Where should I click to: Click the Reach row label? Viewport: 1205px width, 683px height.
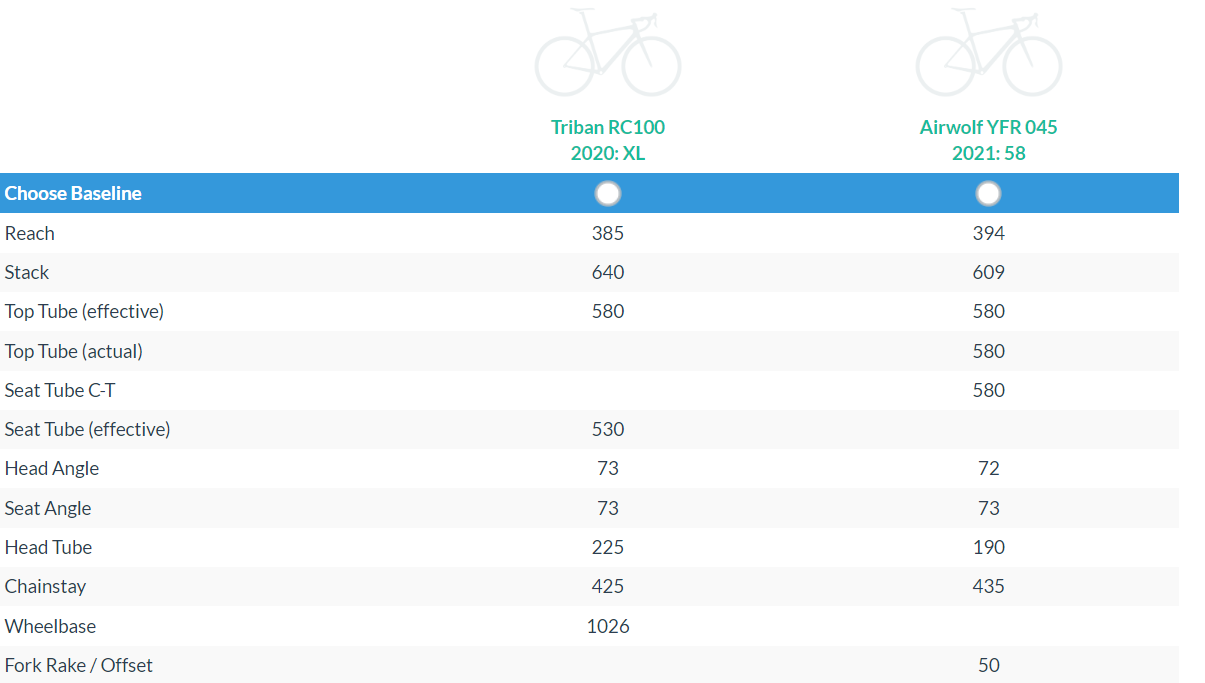coord(30,233)
